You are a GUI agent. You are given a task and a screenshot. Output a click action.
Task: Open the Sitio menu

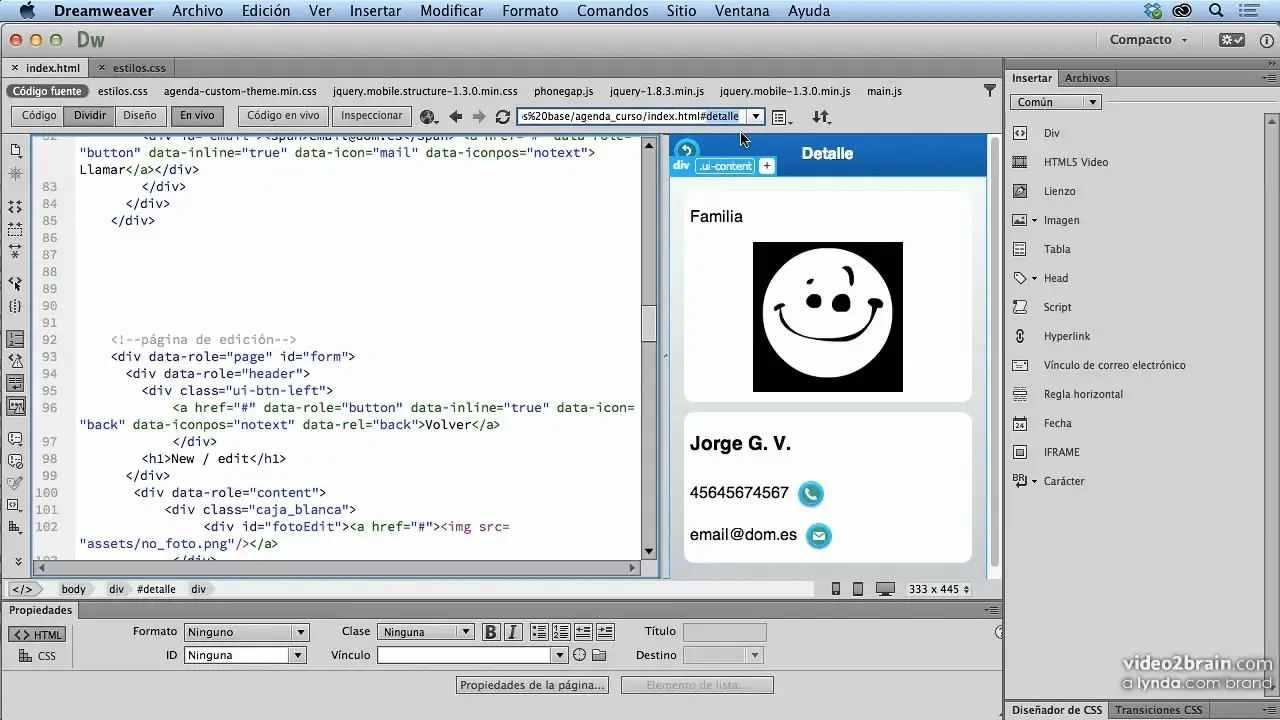pyautogui.click(x=681, y=11)
